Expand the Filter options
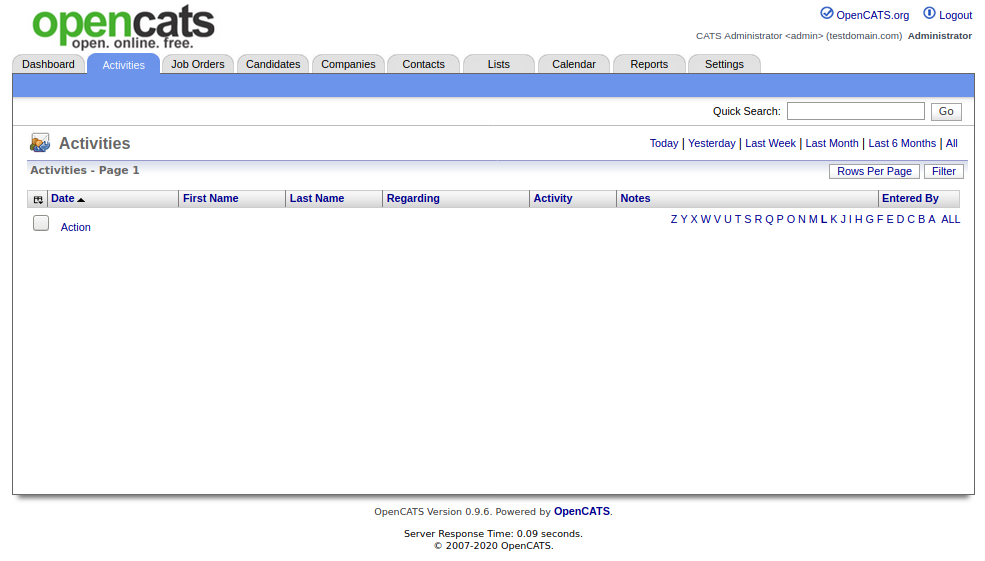Viewport: 985px width, 561px height. pyautogui.click(x=943, y=171)
